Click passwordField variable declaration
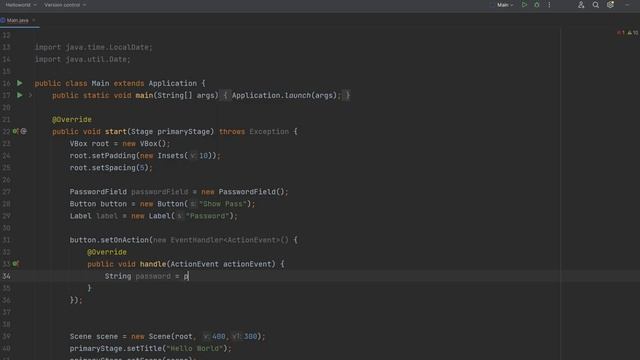 click(x=160, y=192)
